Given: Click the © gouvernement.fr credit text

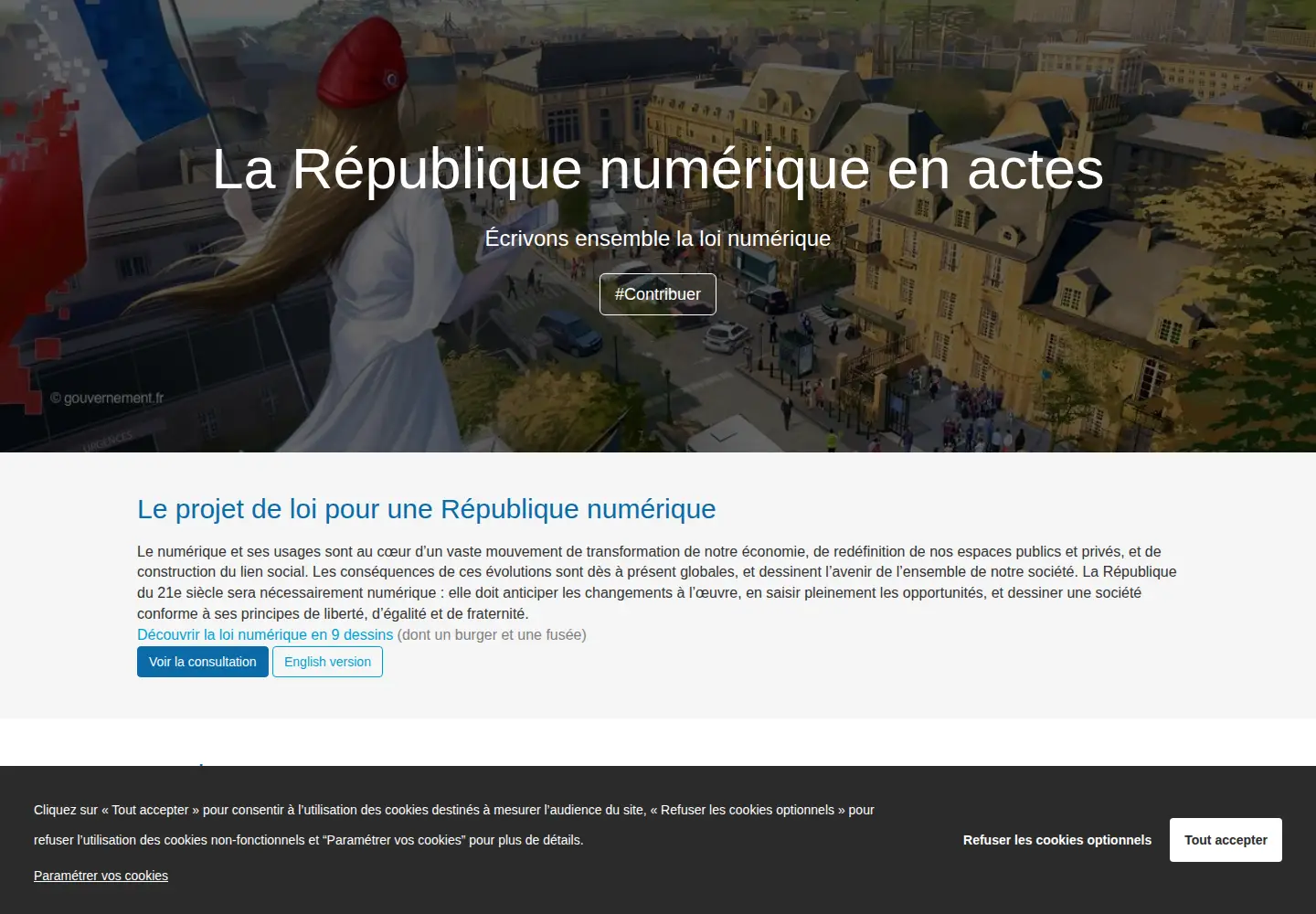Looking at the screenshot, I should click(x=107, y=399).
